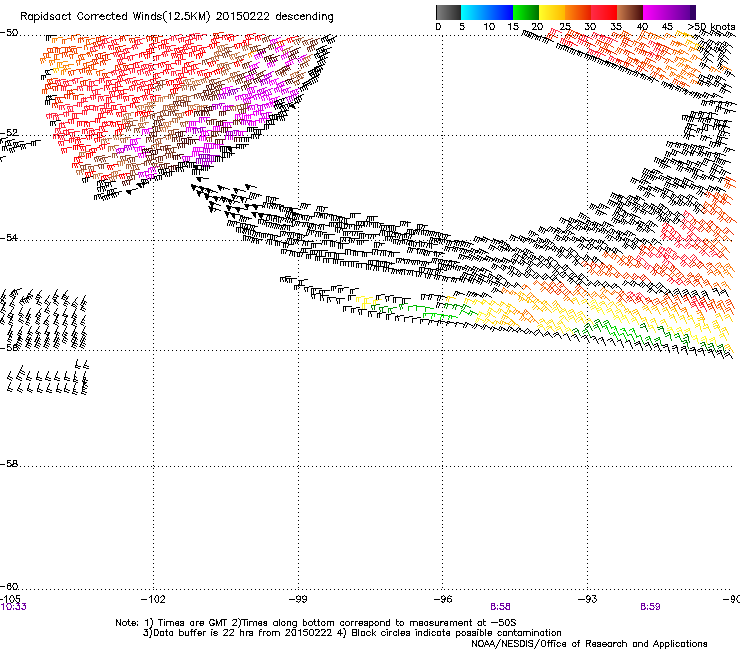Click the '>50 knots' legend label
This screenshot has width=740, height=650.
pyautogui.click(x=711, y=27)
